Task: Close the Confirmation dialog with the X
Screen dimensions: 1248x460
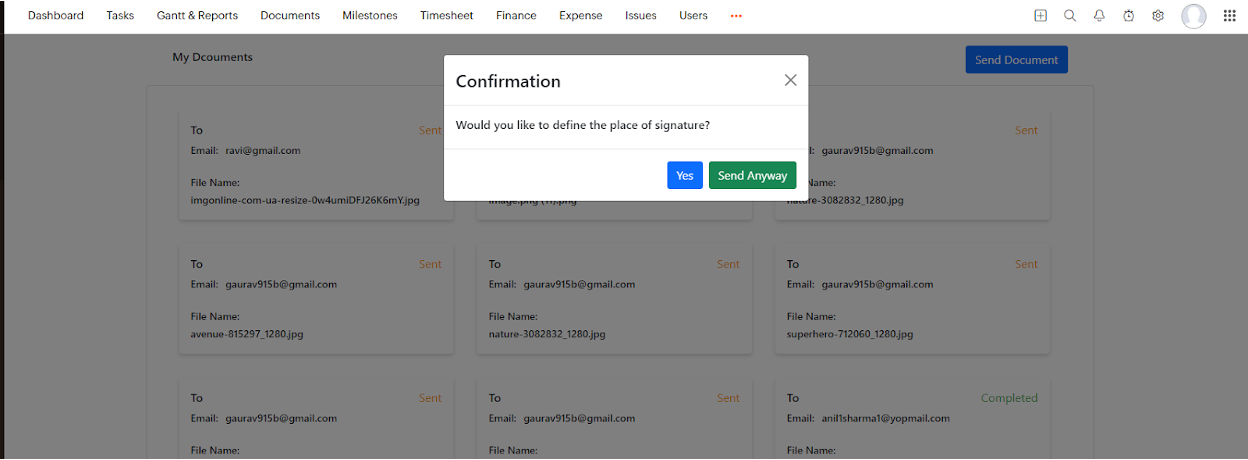Action: (790, 80)
